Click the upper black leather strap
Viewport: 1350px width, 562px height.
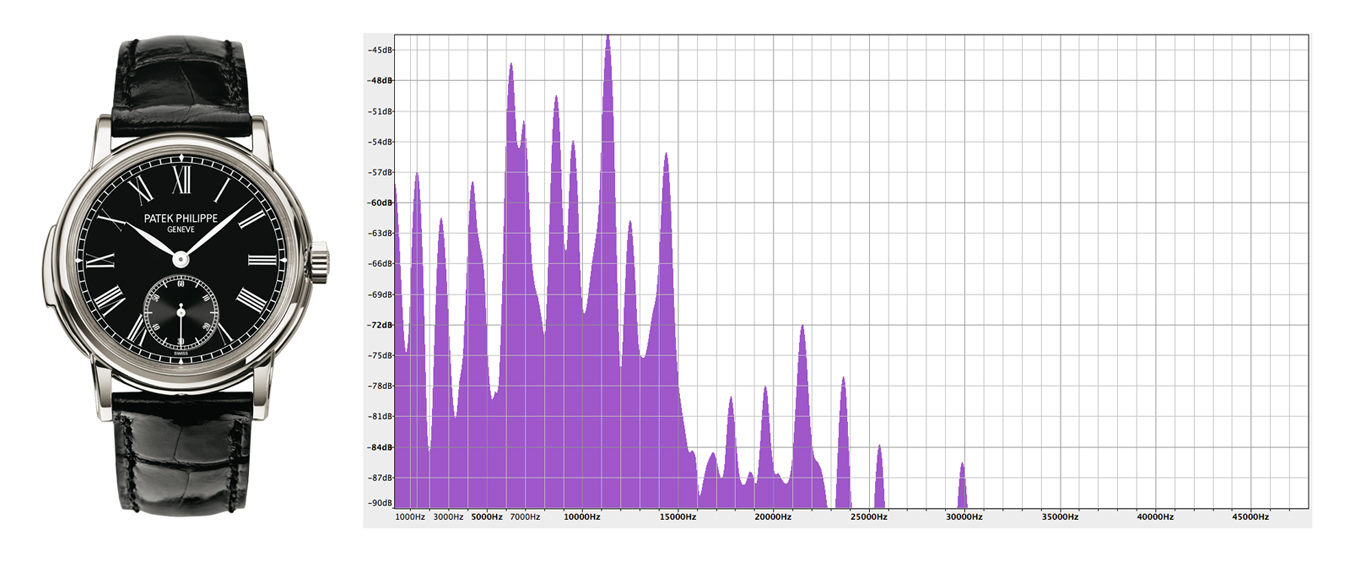(x=181, y=86)
